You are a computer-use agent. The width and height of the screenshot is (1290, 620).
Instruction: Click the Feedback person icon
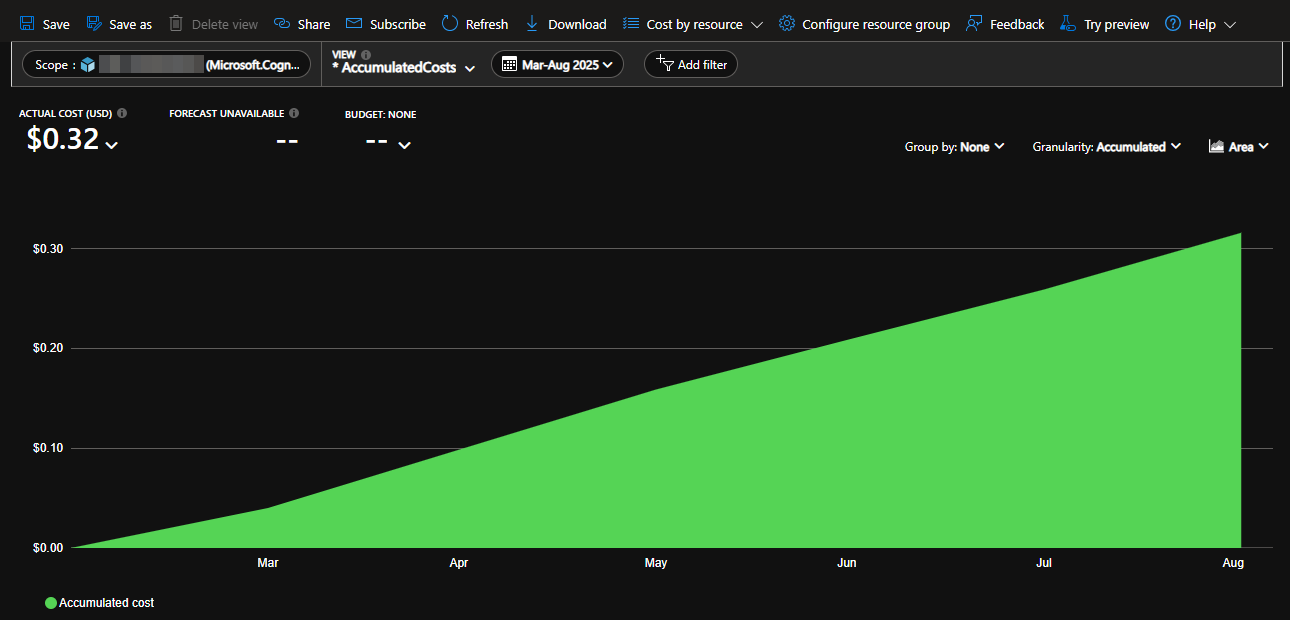[x=974, y=23]
